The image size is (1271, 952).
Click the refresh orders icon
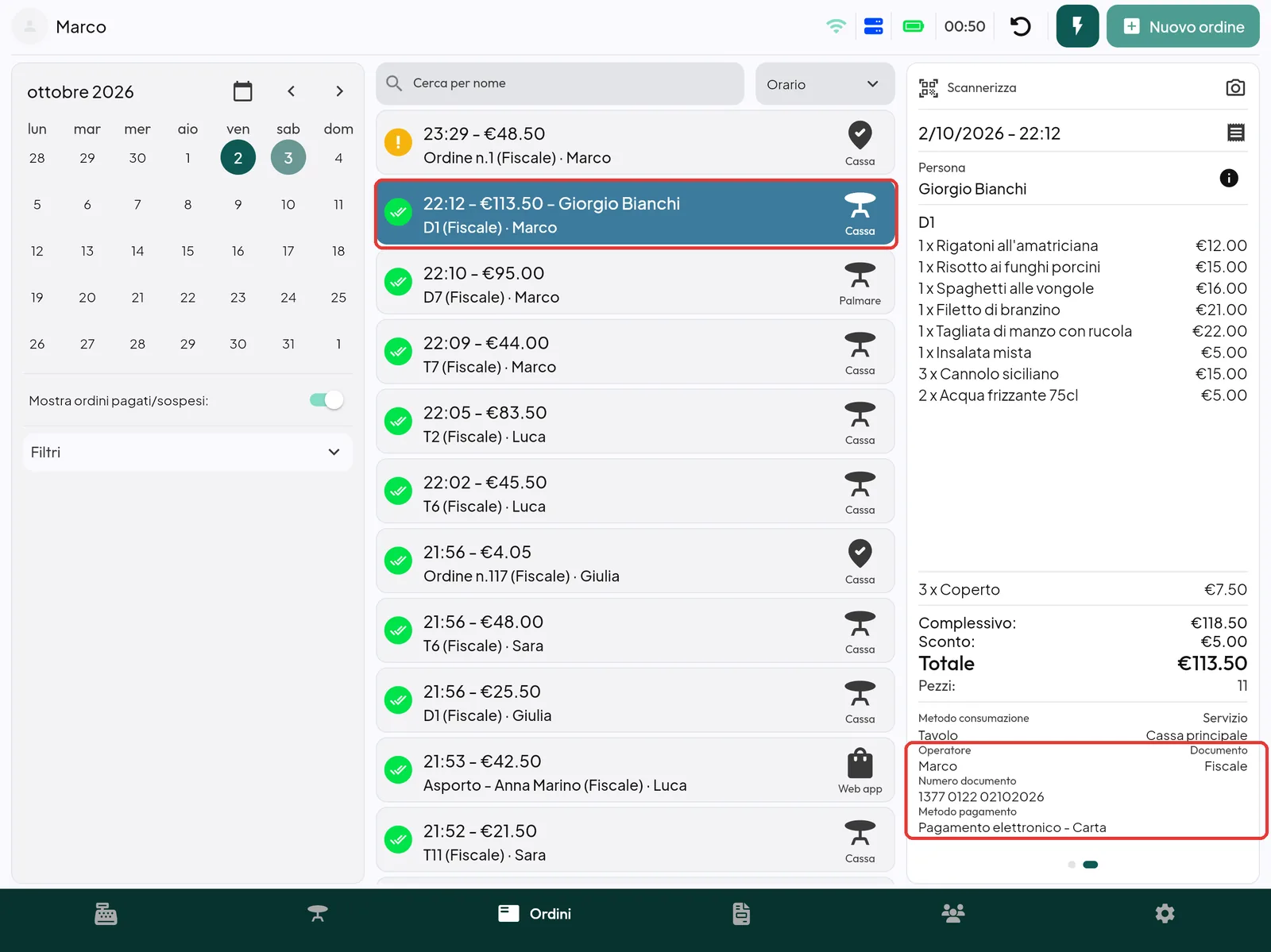coord(1021,26)
